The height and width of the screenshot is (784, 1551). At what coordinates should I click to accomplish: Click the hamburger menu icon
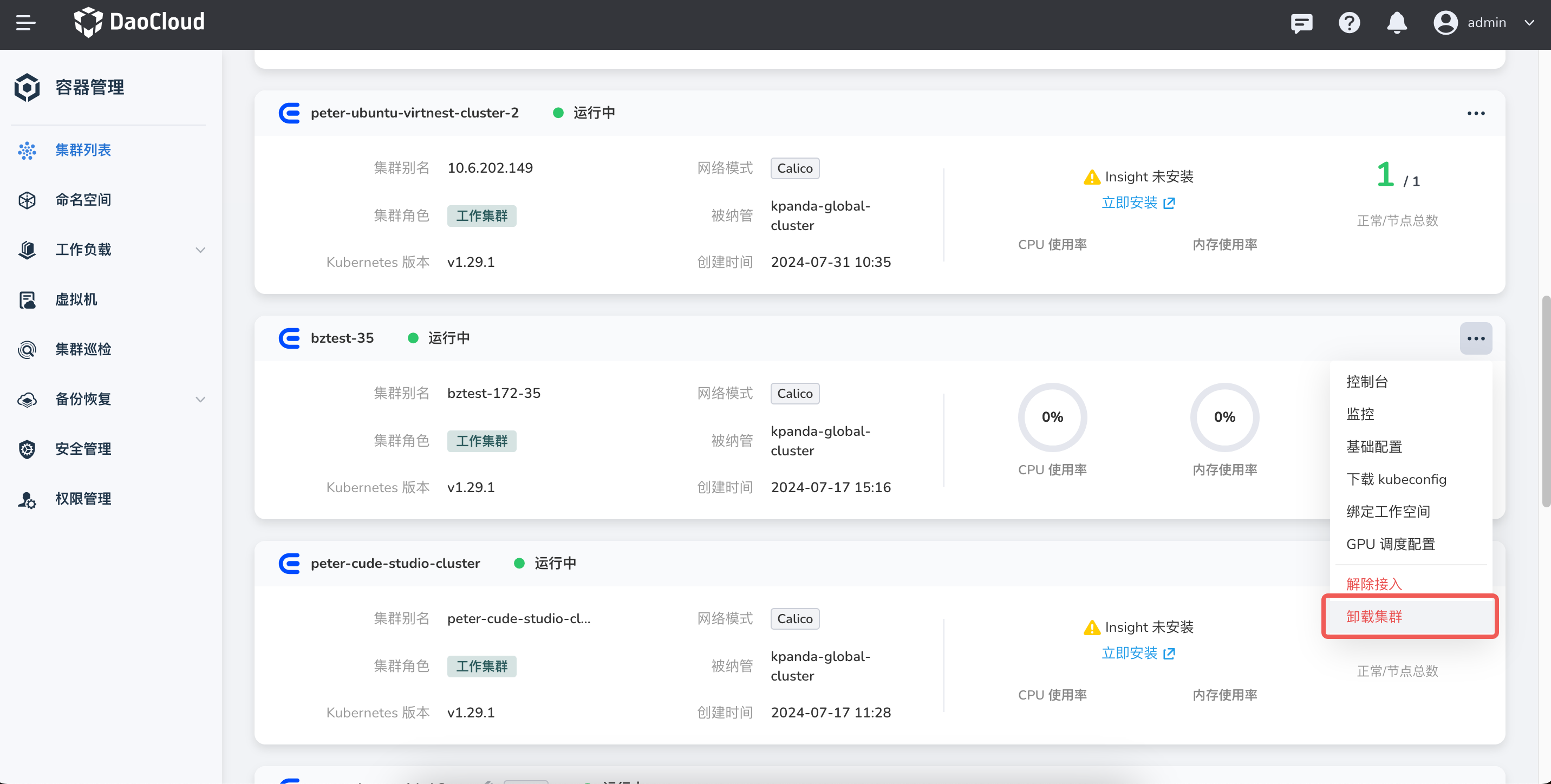pyautogui.click(x=26, y=23)
